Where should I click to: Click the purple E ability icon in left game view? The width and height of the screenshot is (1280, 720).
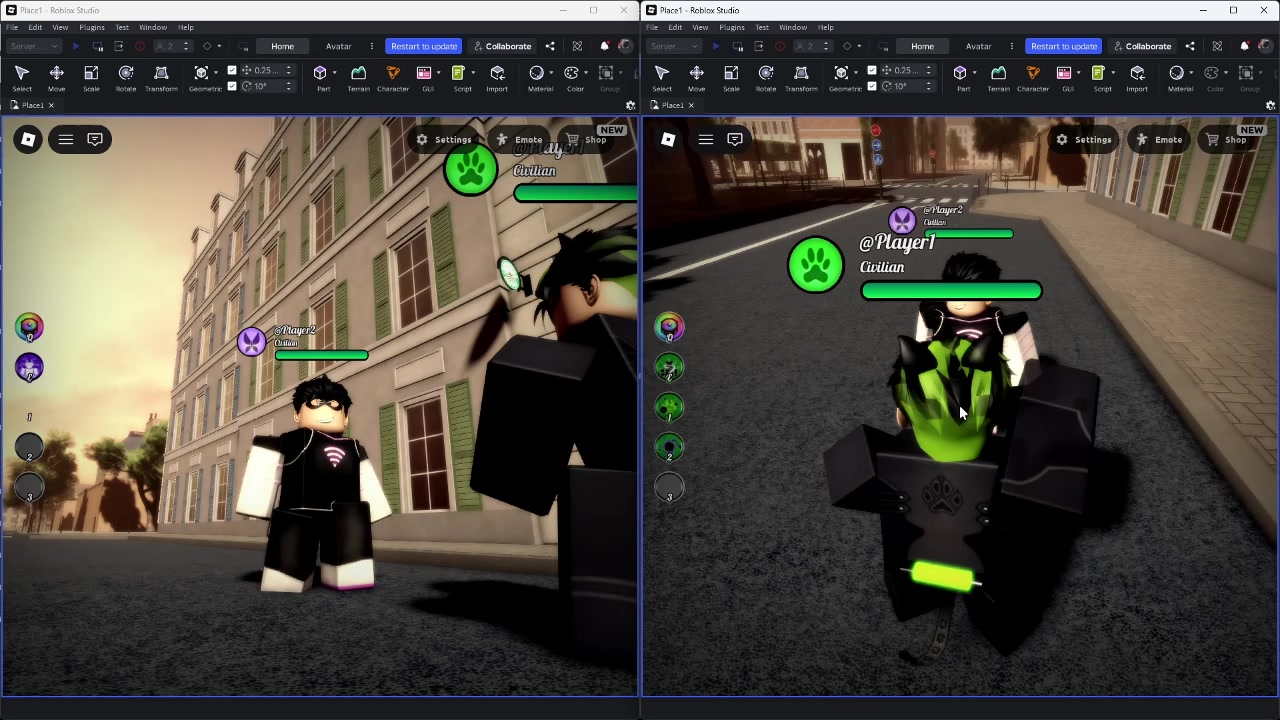pos(29,367)
